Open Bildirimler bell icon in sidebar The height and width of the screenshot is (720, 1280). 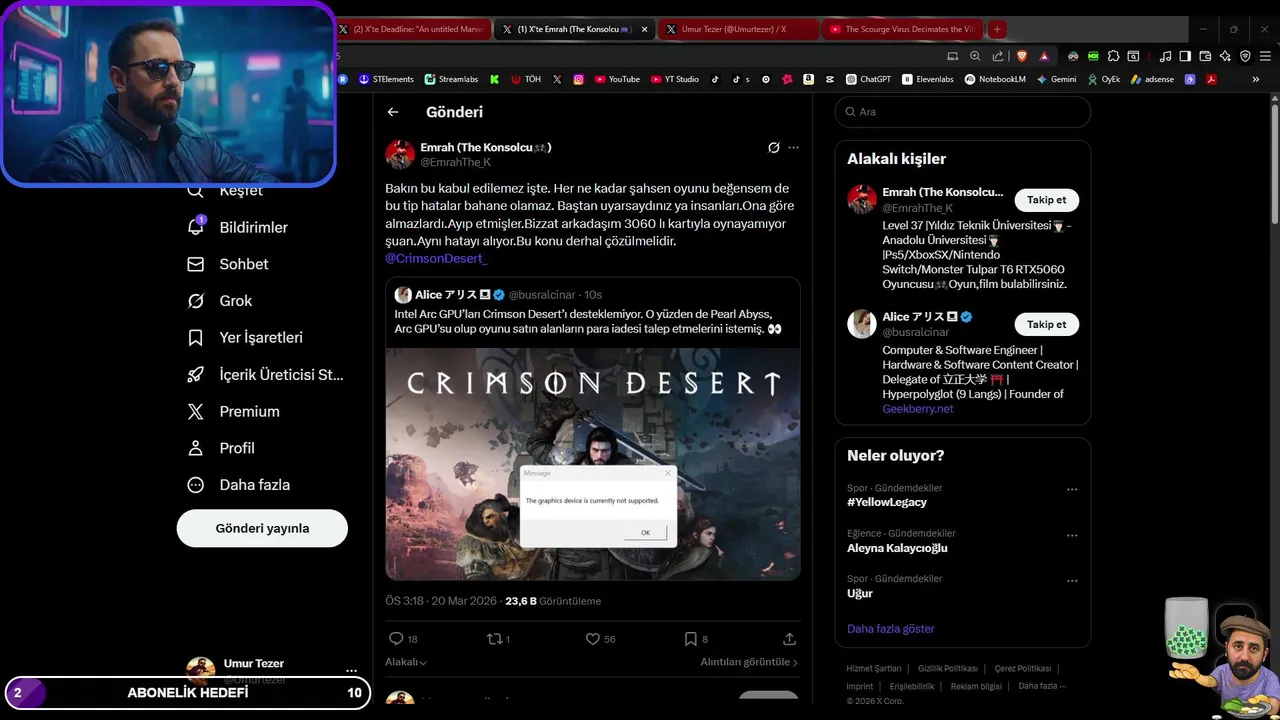click(x=196, y=227)
